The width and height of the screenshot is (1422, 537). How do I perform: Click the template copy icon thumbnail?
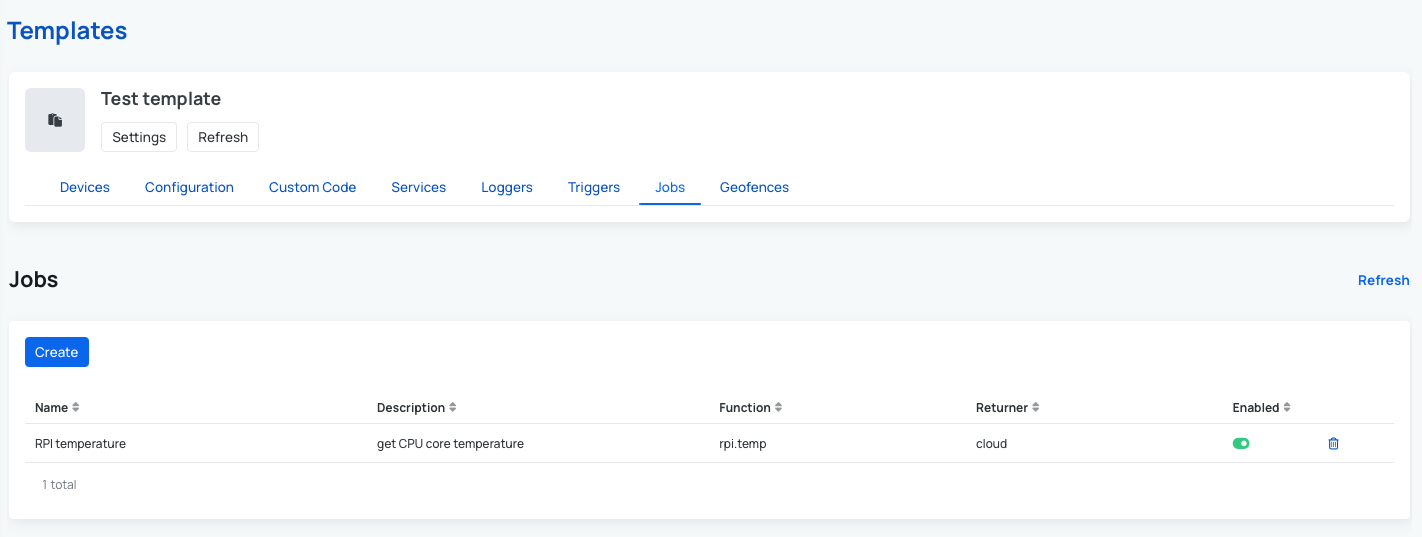55,120
